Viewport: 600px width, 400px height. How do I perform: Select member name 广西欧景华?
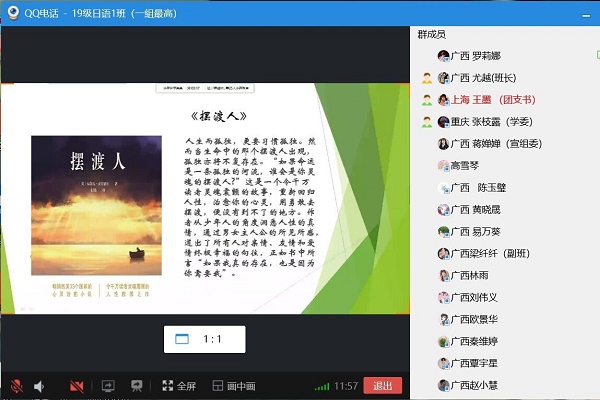coord(474,319)
